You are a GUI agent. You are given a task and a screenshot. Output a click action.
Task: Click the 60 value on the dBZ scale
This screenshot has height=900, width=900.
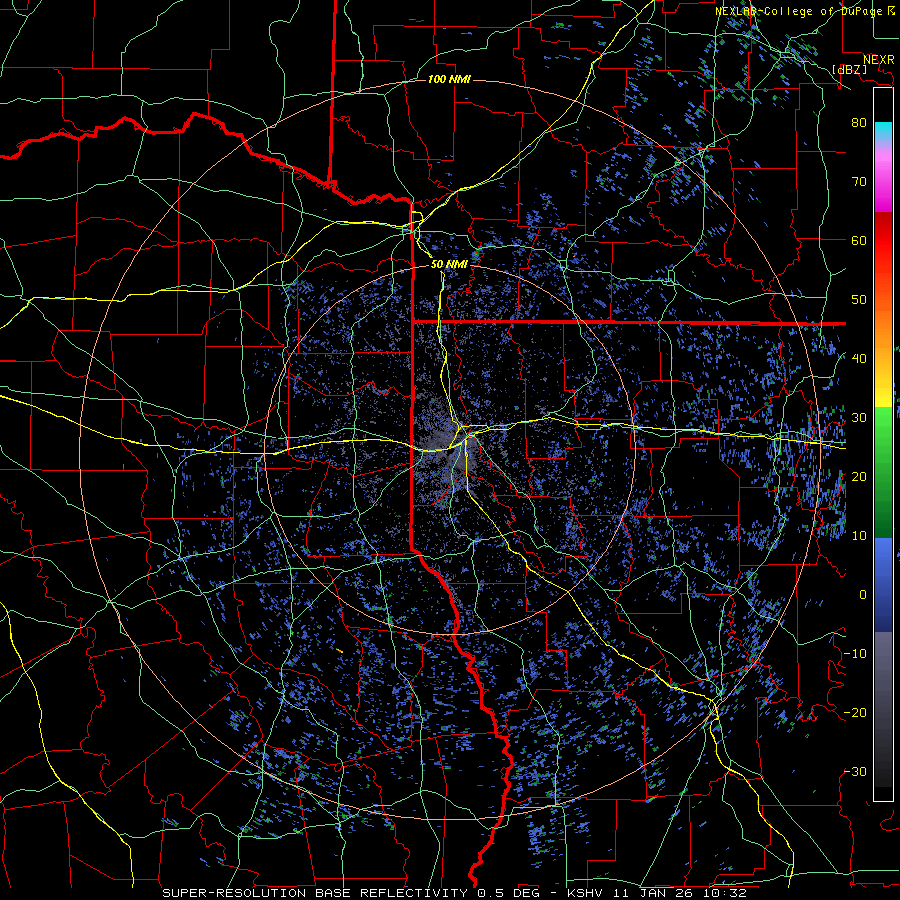click(x=859, y=240)
